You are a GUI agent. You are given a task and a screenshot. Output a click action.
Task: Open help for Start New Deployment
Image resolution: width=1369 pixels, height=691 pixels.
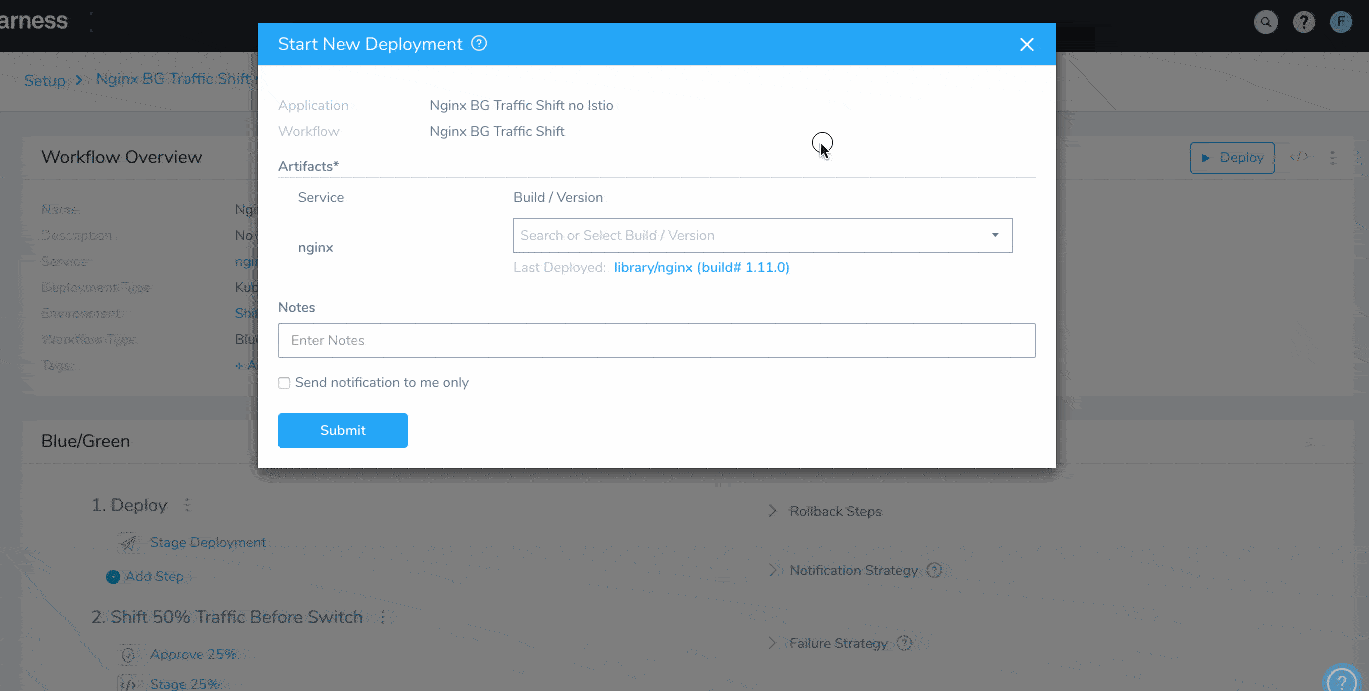click(x=479, y=44)
